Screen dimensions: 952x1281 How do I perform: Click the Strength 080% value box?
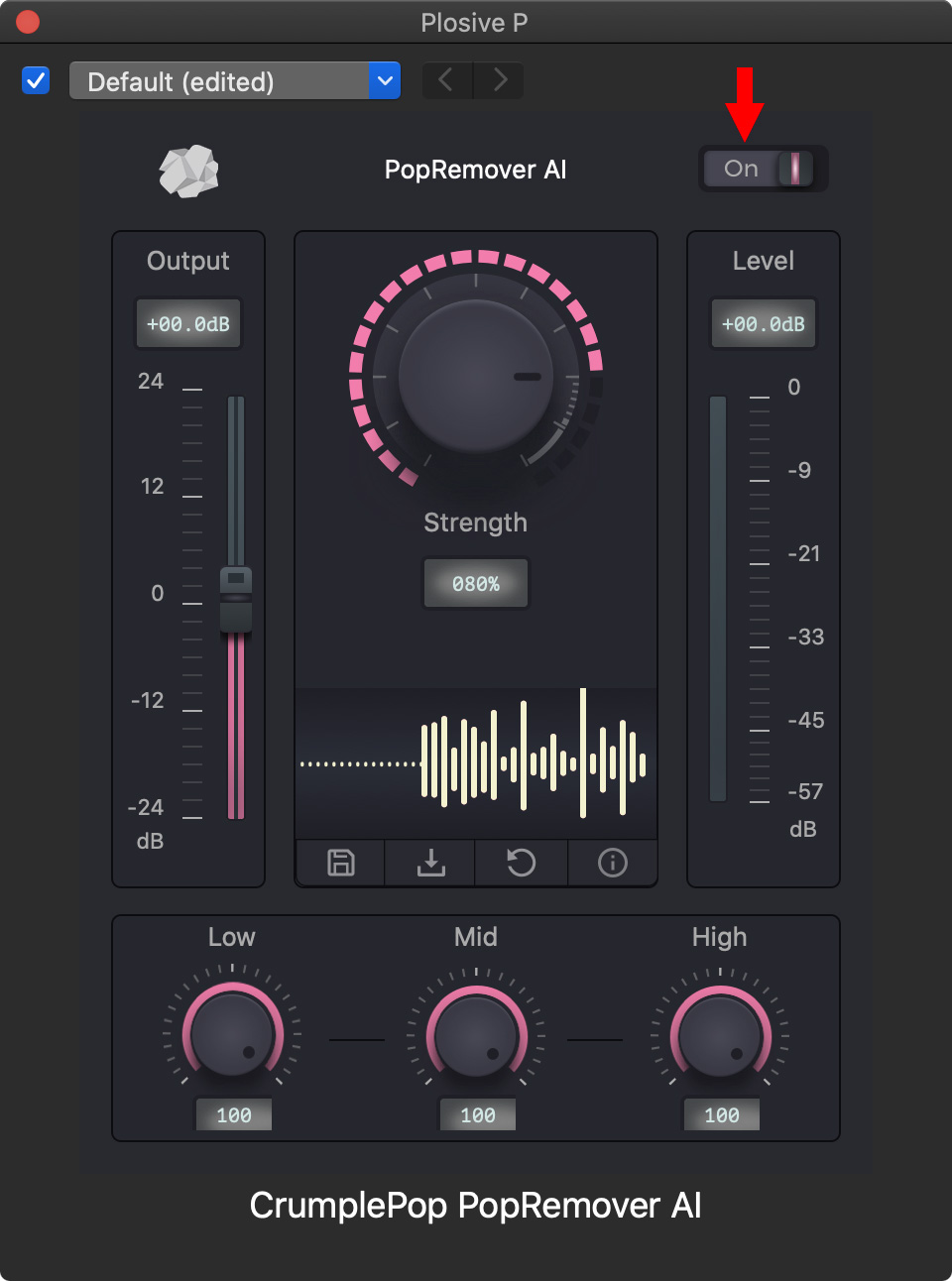click(x=476, y=584)
